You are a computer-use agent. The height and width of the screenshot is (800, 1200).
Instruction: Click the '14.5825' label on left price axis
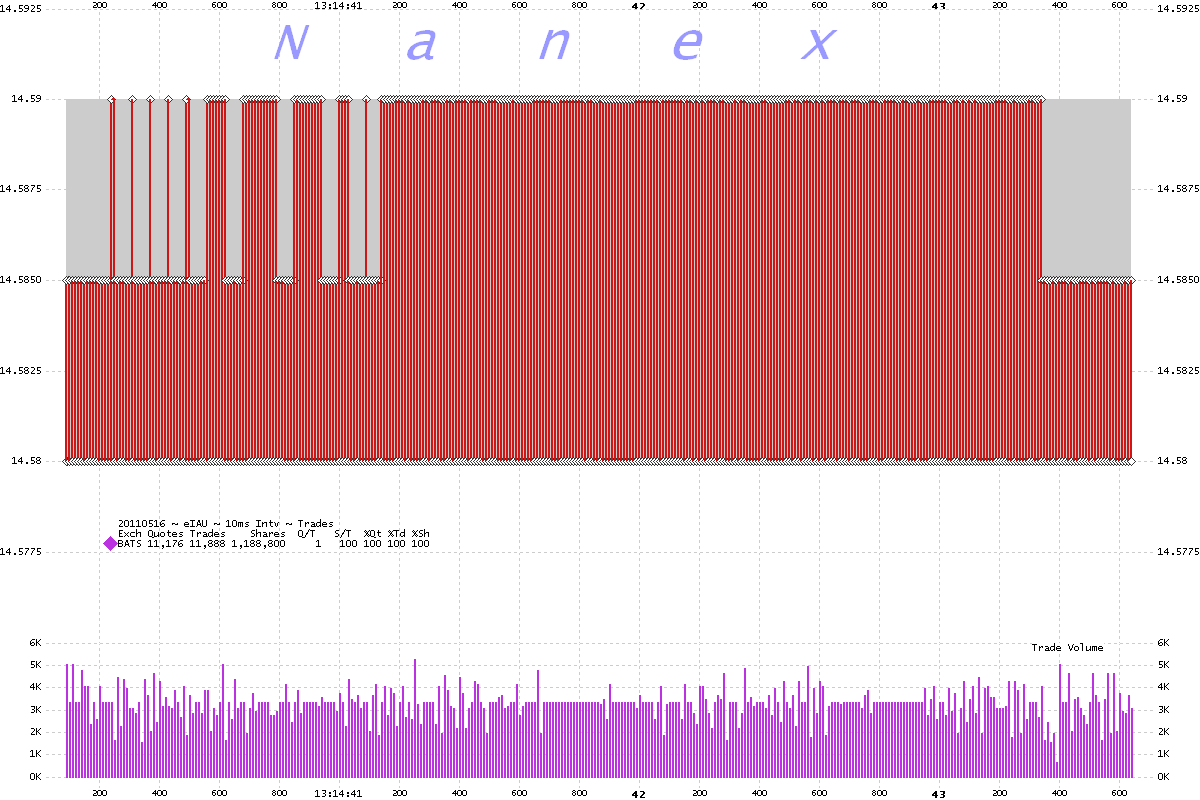click(x=21, y=370)
